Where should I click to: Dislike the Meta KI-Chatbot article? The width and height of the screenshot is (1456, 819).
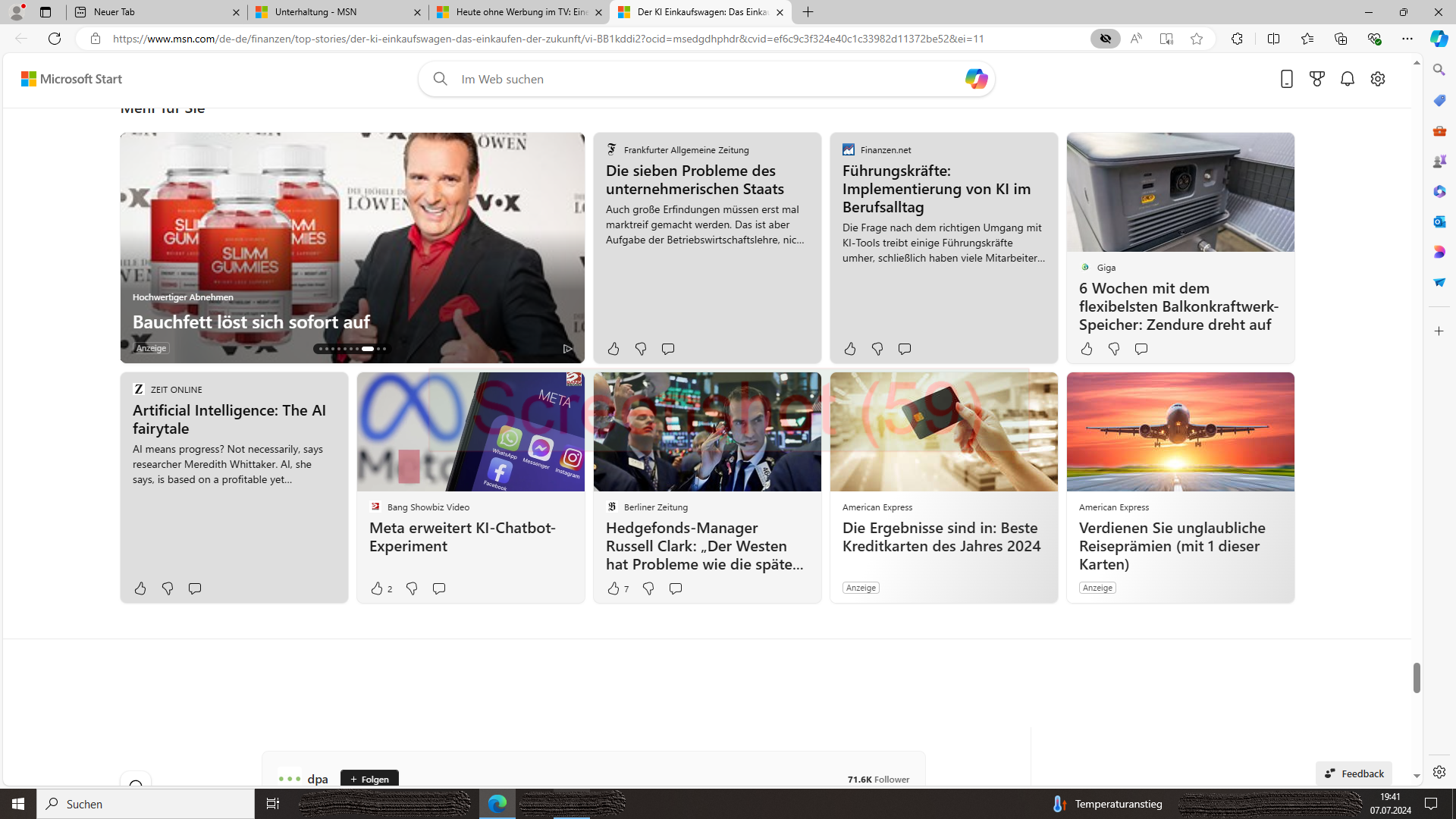[x=412, y=588]
